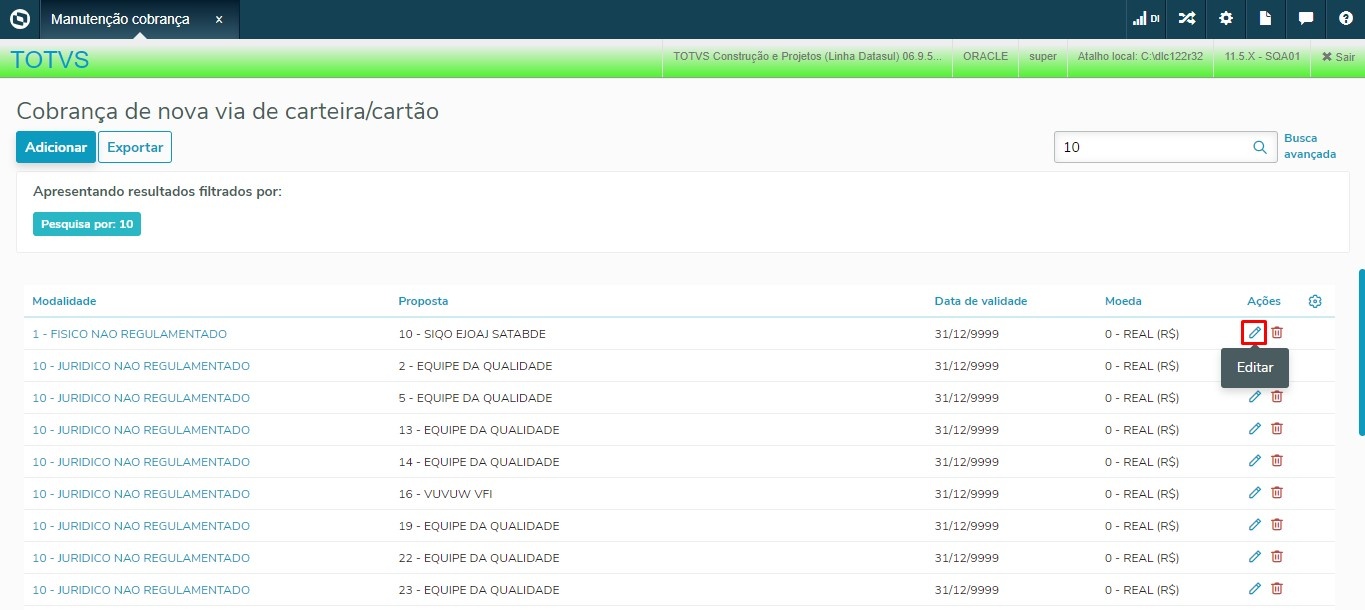Screen dimensions: 1365x610
Task: Open the signal bars DI icon
Action: (1146, 19)
